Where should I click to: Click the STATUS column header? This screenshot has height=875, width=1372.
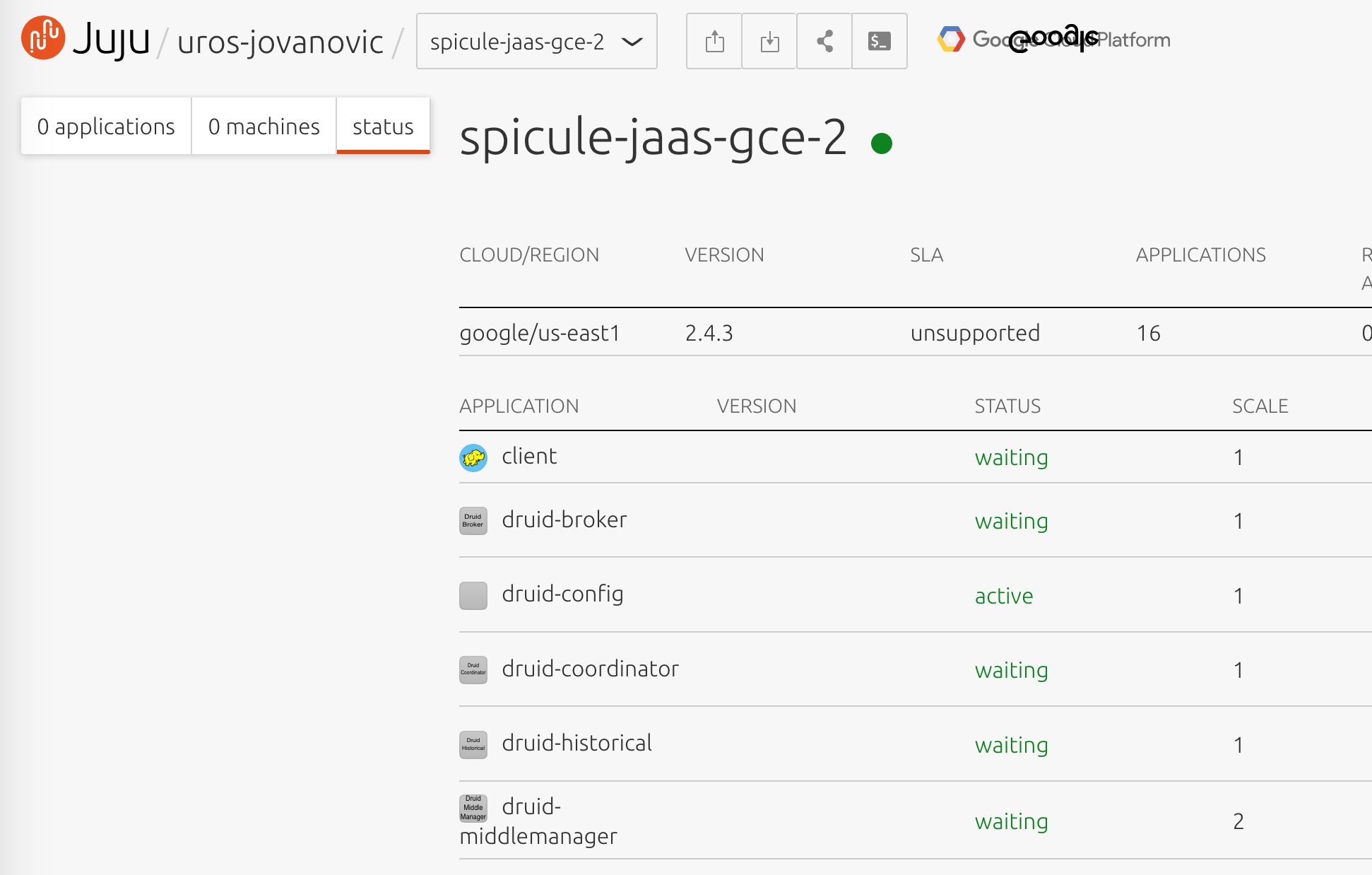1008,406
